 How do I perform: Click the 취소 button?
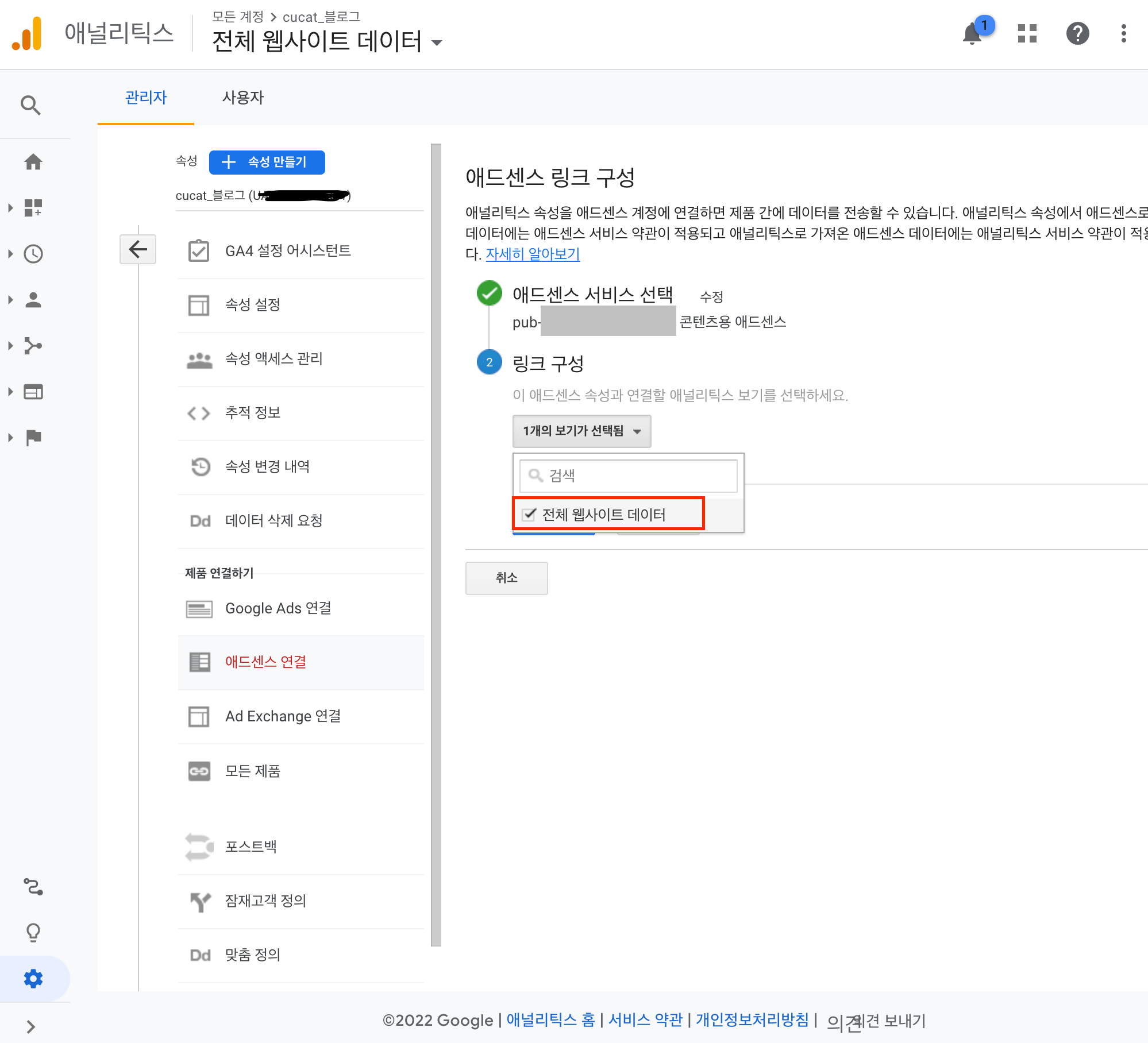[506, 578]
